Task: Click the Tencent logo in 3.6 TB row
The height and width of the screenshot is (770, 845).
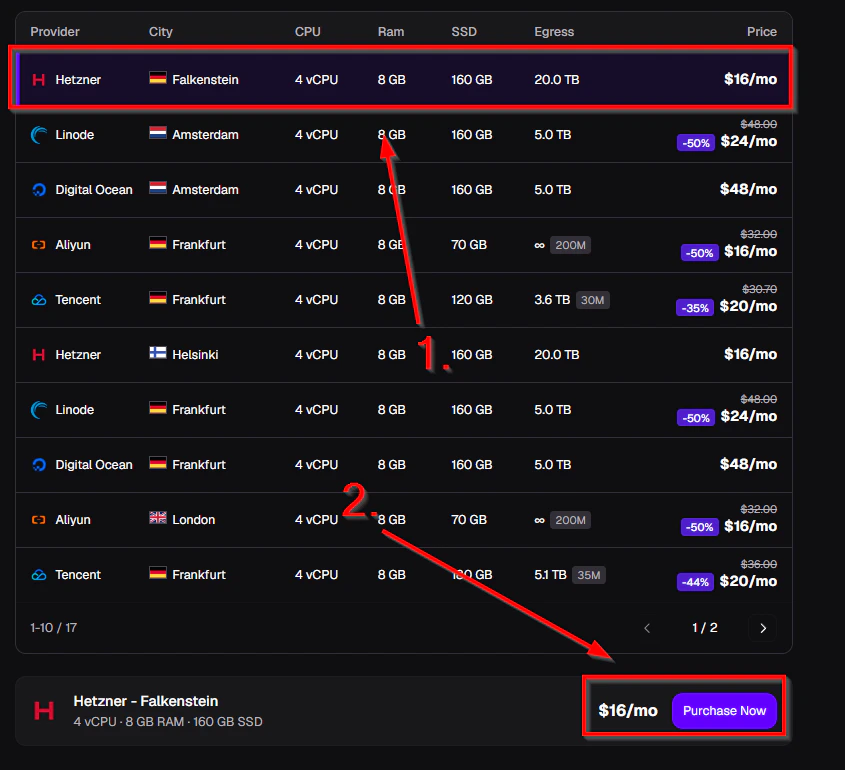Action: click(x=39, y=300)
